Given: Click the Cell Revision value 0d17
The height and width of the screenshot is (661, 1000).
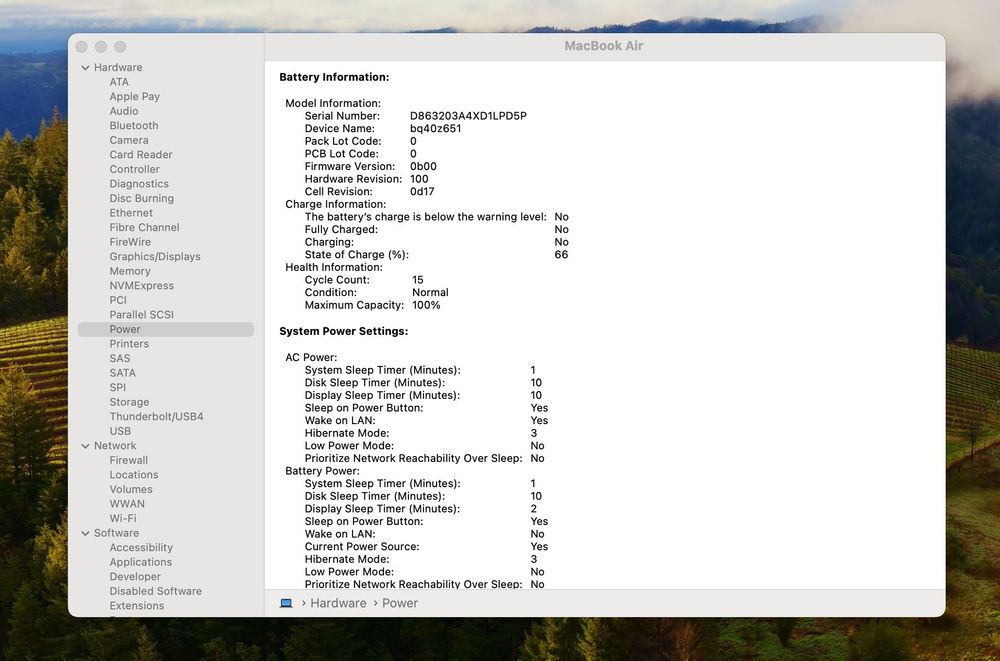Looking at the screenshot, I should pyautogui.click(x=422, y=191).
